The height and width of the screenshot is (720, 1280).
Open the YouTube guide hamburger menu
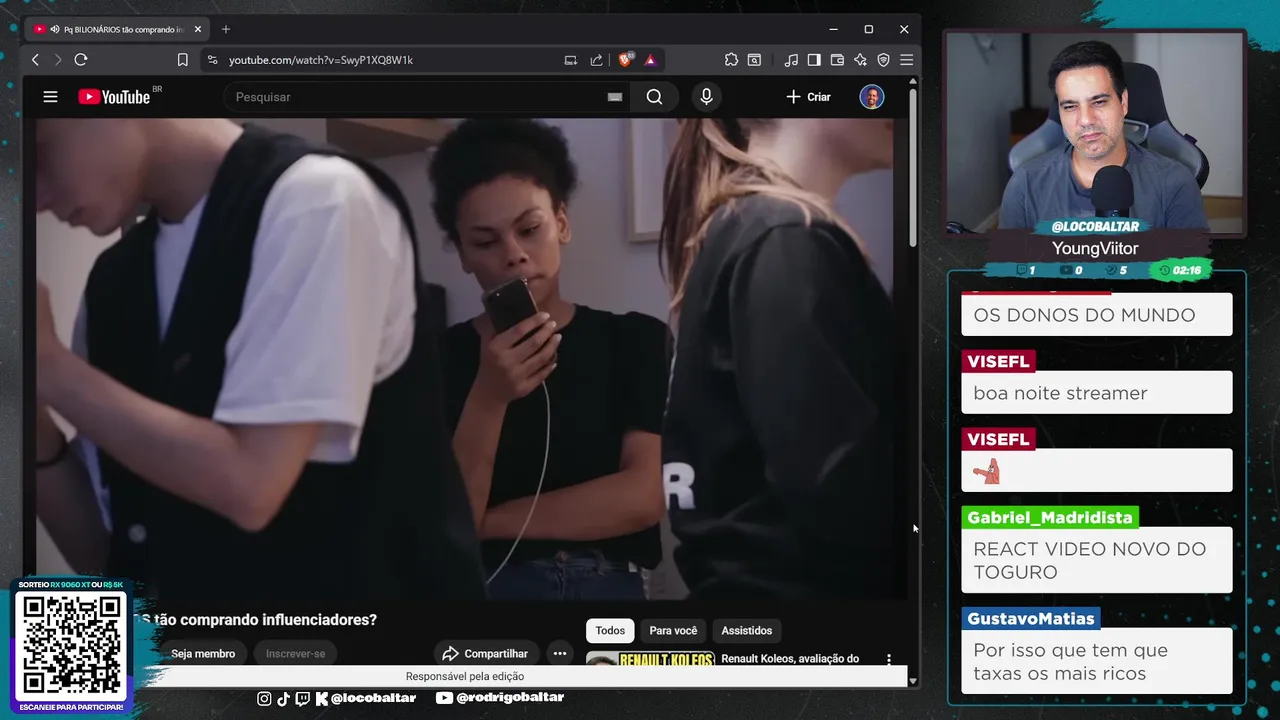(50, 97)
